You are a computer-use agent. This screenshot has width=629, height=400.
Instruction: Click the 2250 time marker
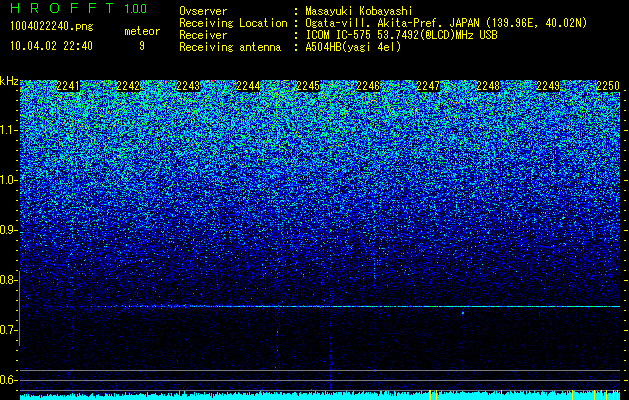[608, 86]
